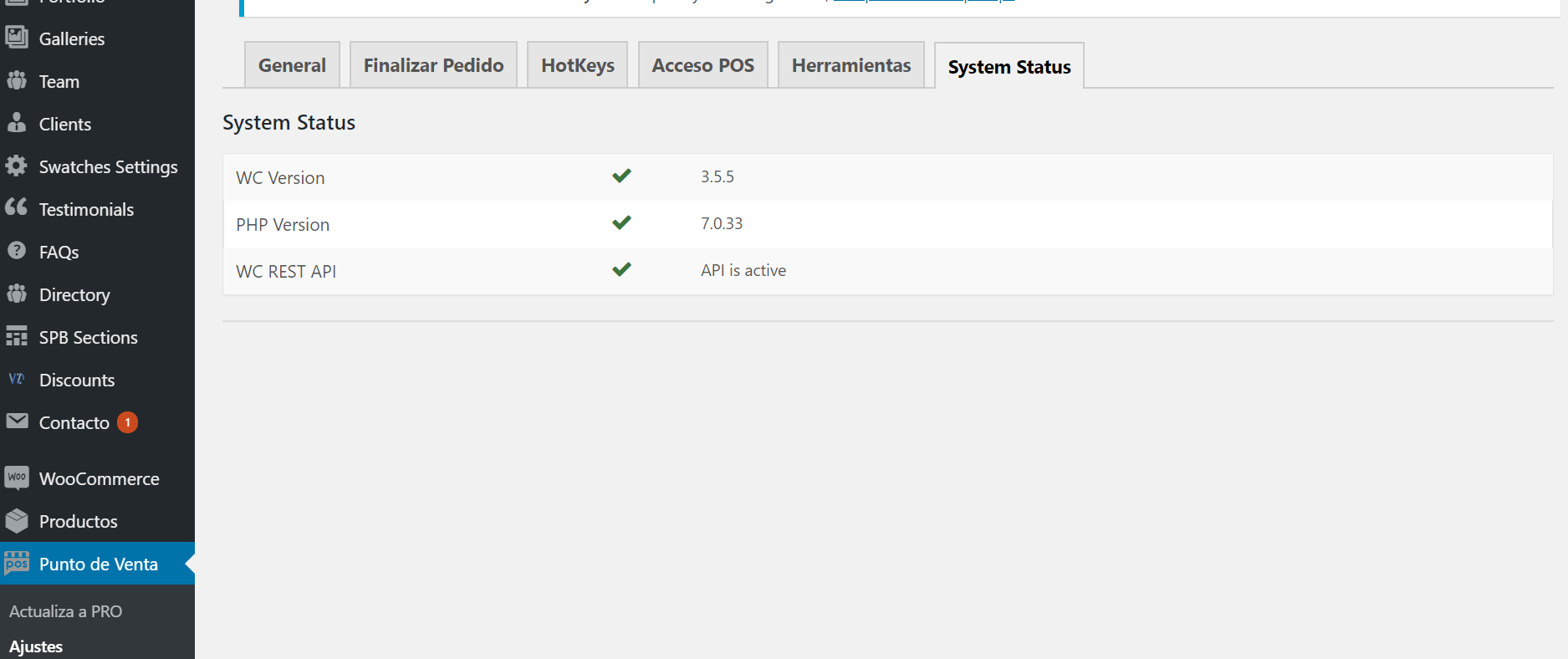Switch to the General tab
Screen dimensions: 1568x659
coord(292,65)
